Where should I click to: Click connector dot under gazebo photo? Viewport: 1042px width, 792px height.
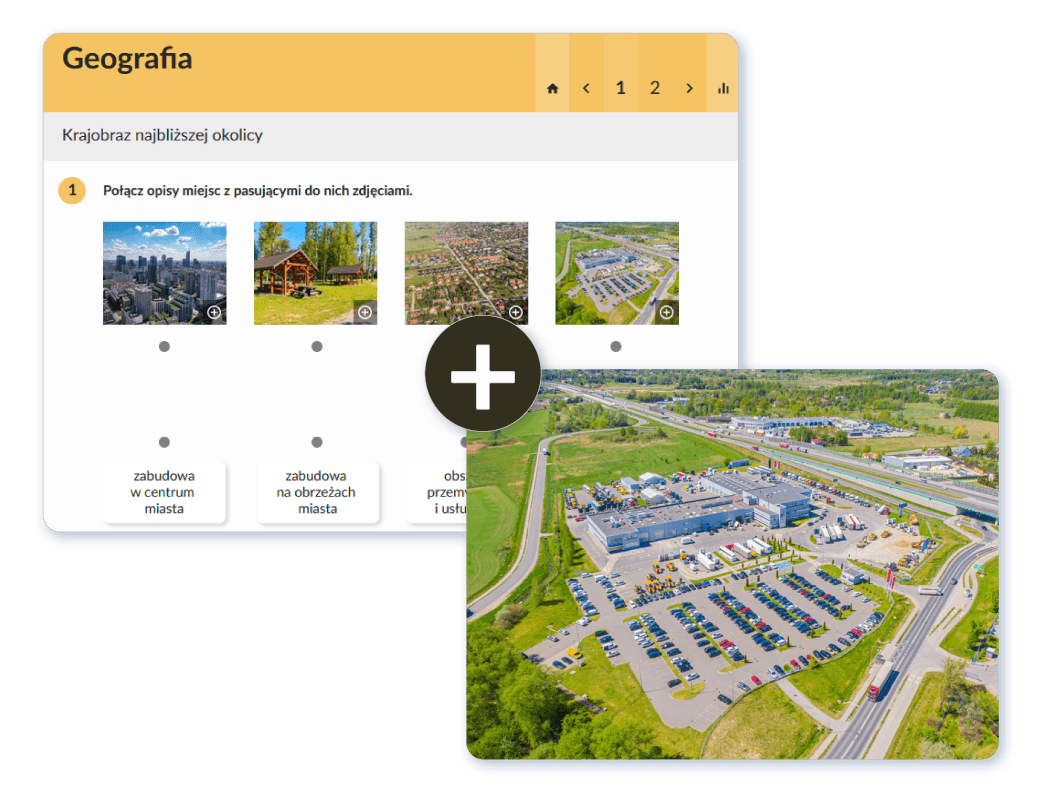317,346
